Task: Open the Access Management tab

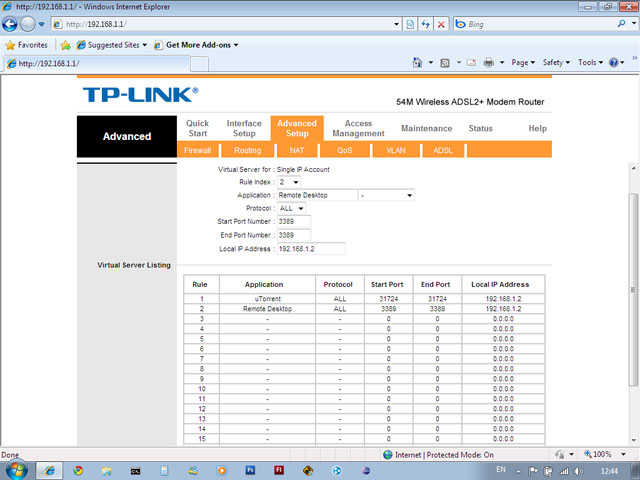Action: point(358,128)
